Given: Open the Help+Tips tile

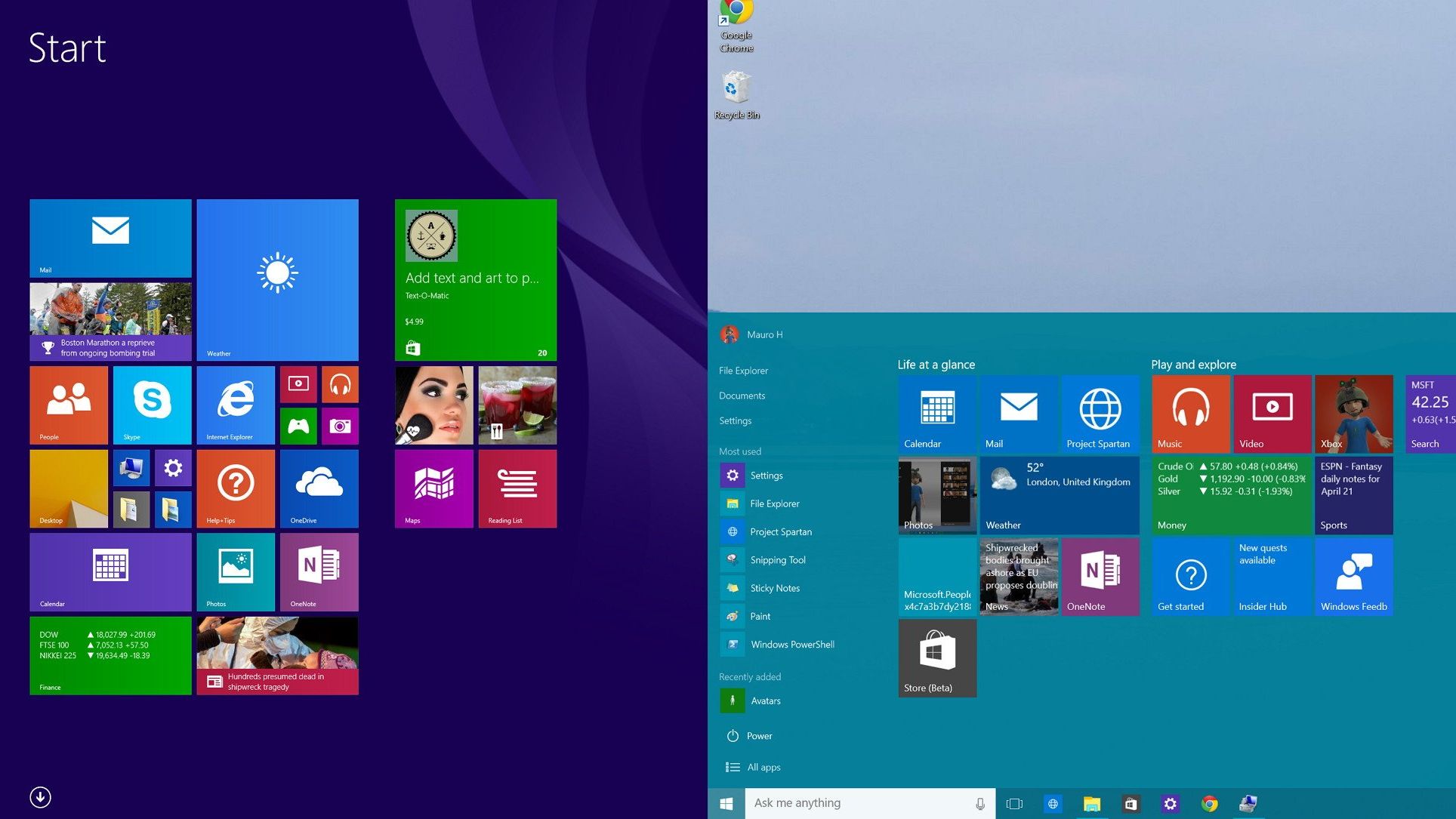Looking at the screenshot, I should tap(236, 488).
